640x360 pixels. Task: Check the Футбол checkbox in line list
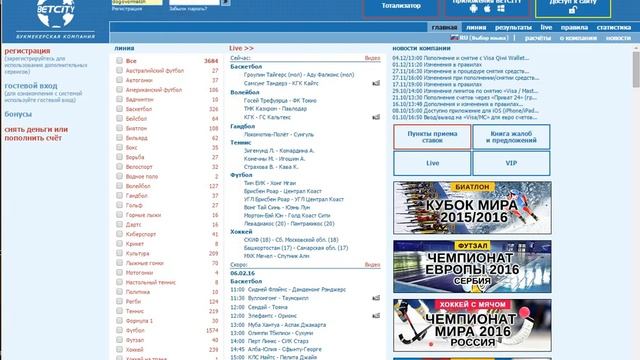pos(119,330)
